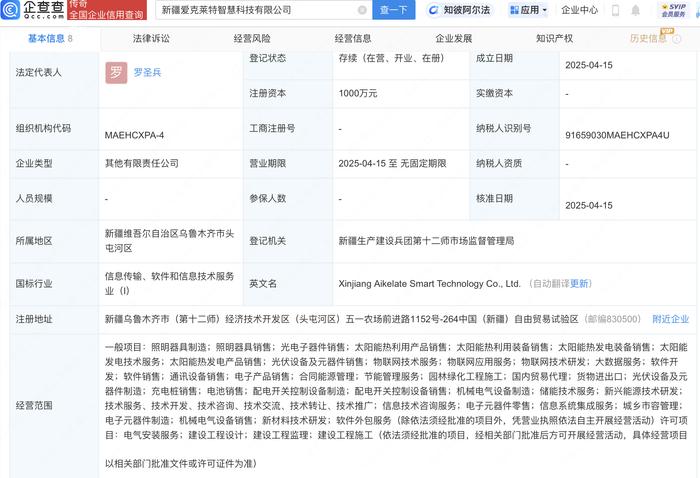700x478 pixels.
Task: Go to 企业中心
Action: click(x=579, y=10)
